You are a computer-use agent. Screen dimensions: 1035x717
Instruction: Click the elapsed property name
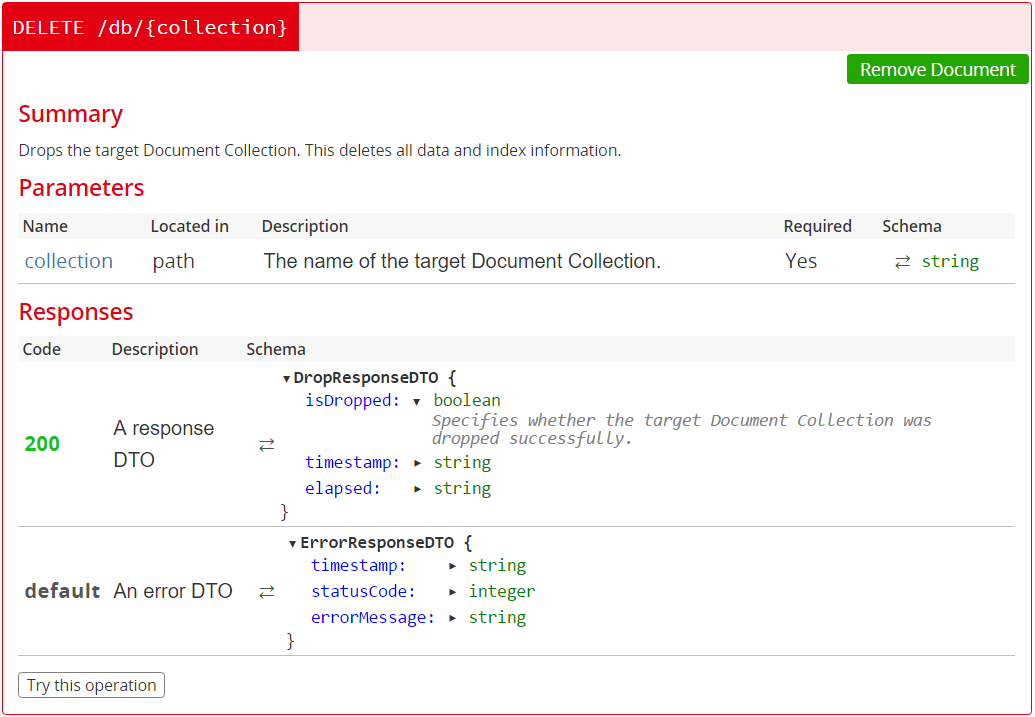click(343, 489)
